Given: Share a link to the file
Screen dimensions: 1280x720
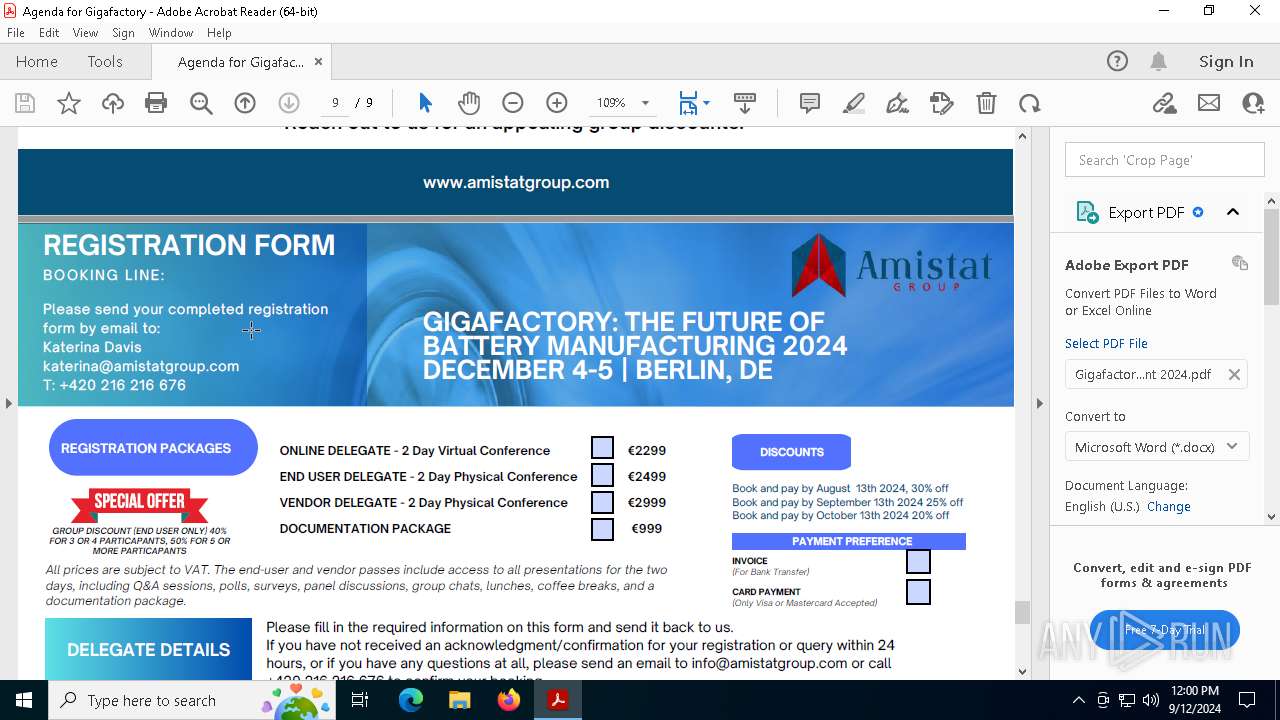Looking at the screenshot, I should 1164,103.
